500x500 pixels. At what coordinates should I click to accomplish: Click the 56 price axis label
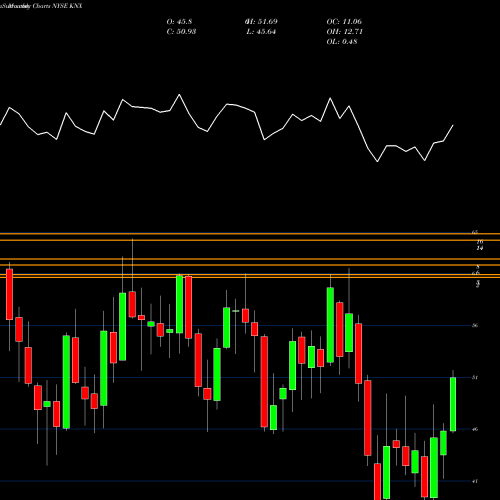click(475, 325)
